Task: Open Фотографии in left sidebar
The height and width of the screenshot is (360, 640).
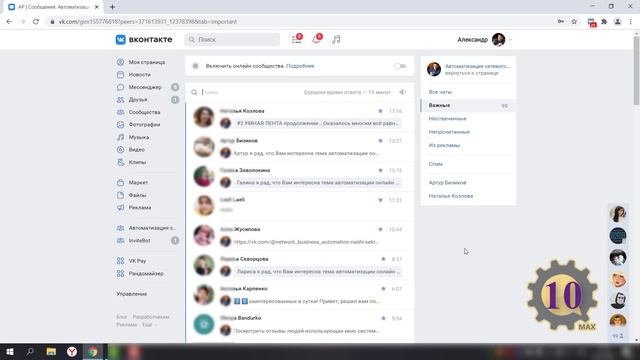Action: (144, 124)
